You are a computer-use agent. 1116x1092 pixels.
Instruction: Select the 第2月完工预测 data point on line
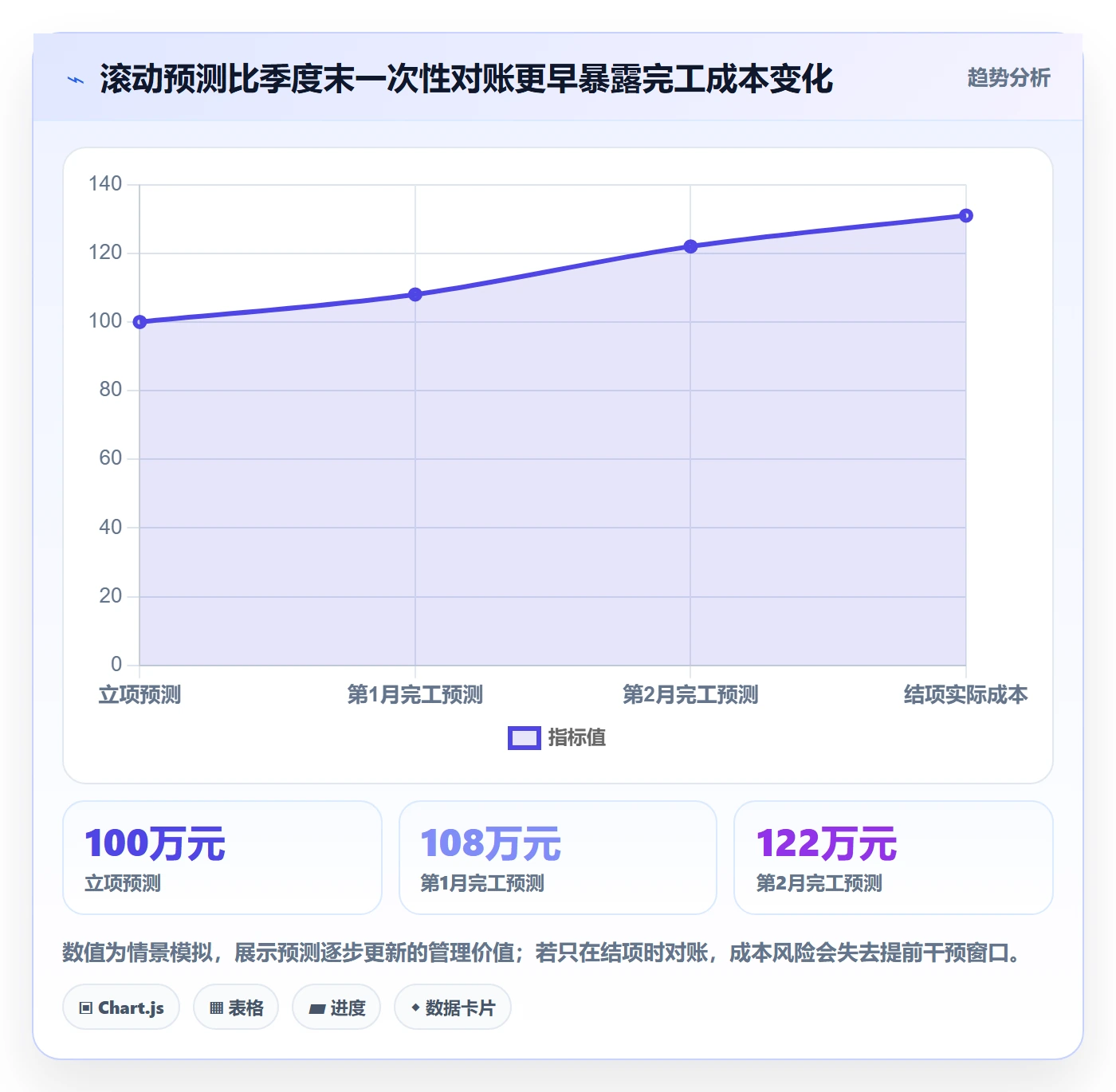tap(690, 246)
